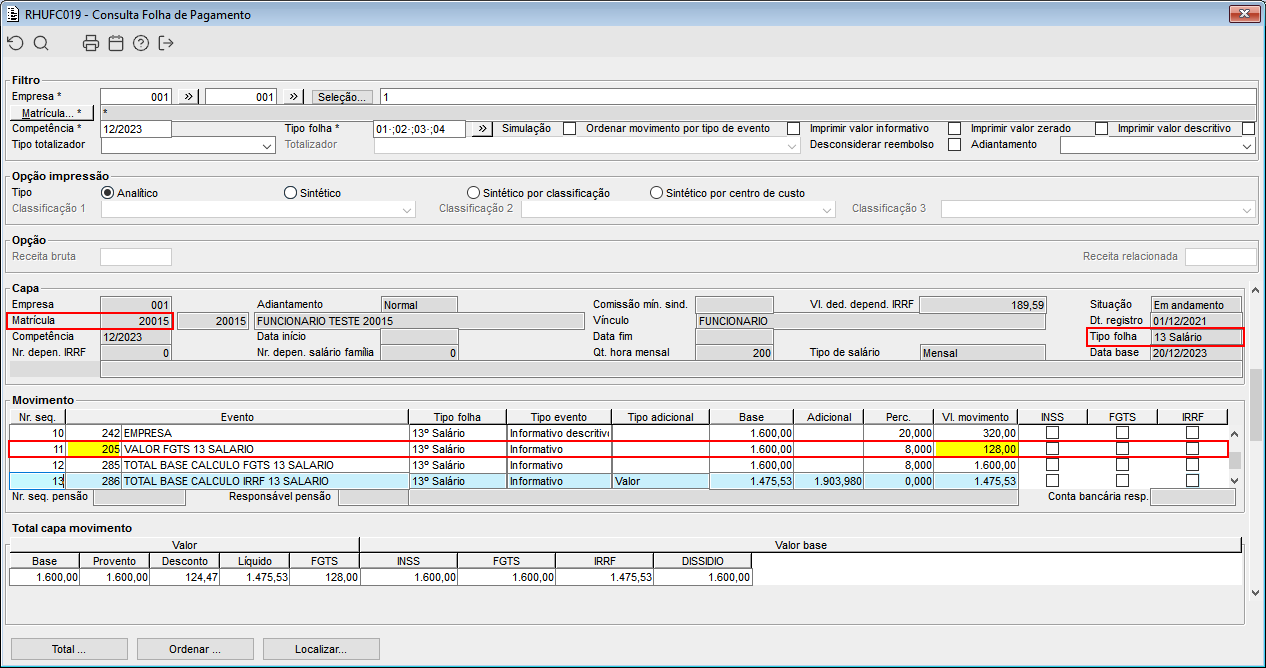This screenshot has height=668, width=1266.
Task: Click the Localizar... button
Action: pyautogui.click(x=321, y=649)
